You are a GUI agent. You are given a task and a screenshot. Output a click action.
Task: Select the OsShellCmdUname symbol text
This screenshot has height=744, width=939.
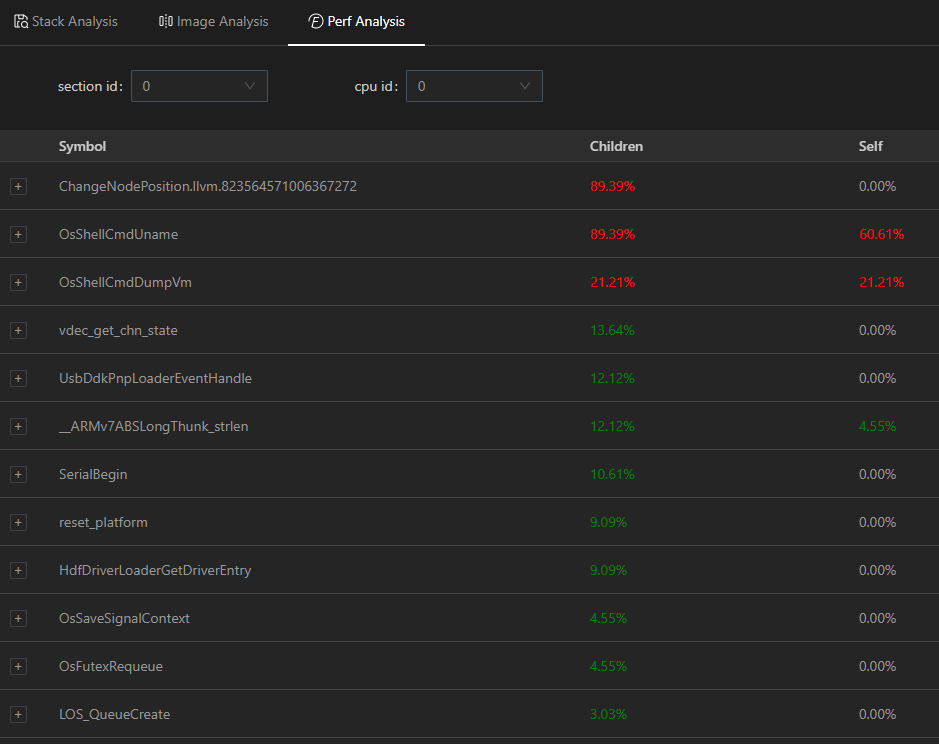pyautogui.click(x=119, y=234)
